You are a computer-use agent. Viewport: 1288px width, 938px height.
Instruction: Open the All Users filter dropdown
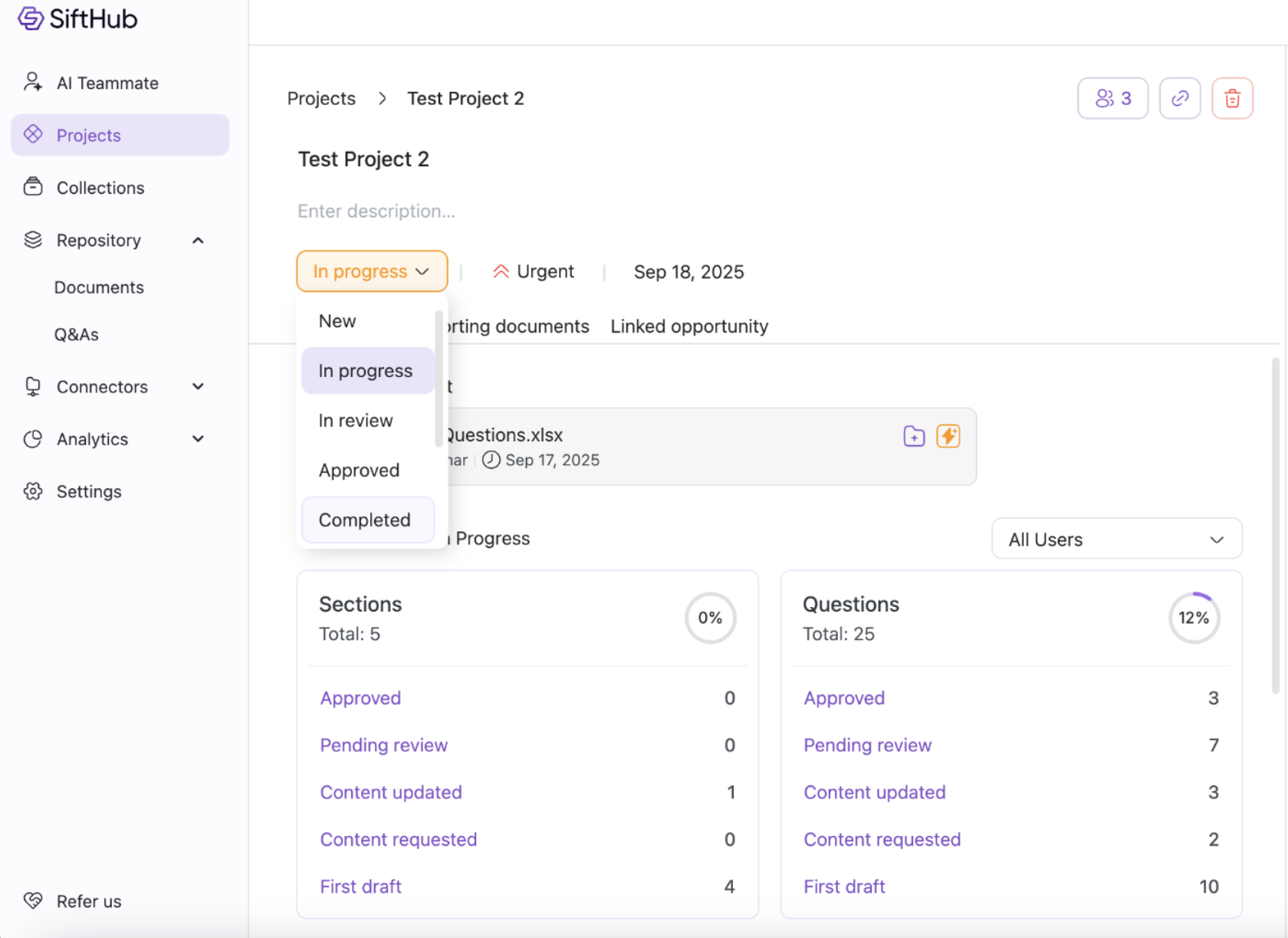pos(1116,540)
